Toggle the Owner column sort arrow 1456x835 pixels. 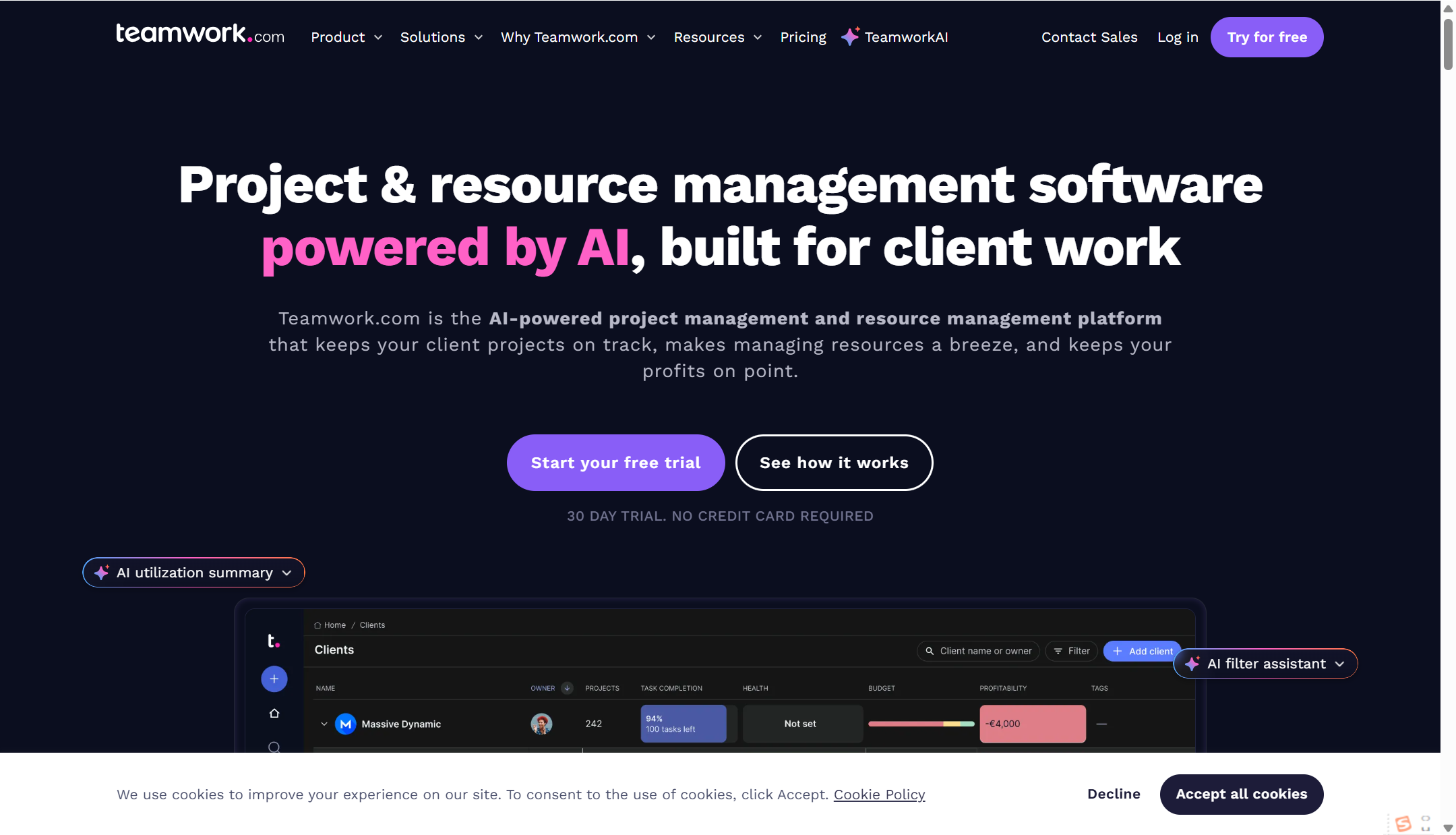click(567, 688)
